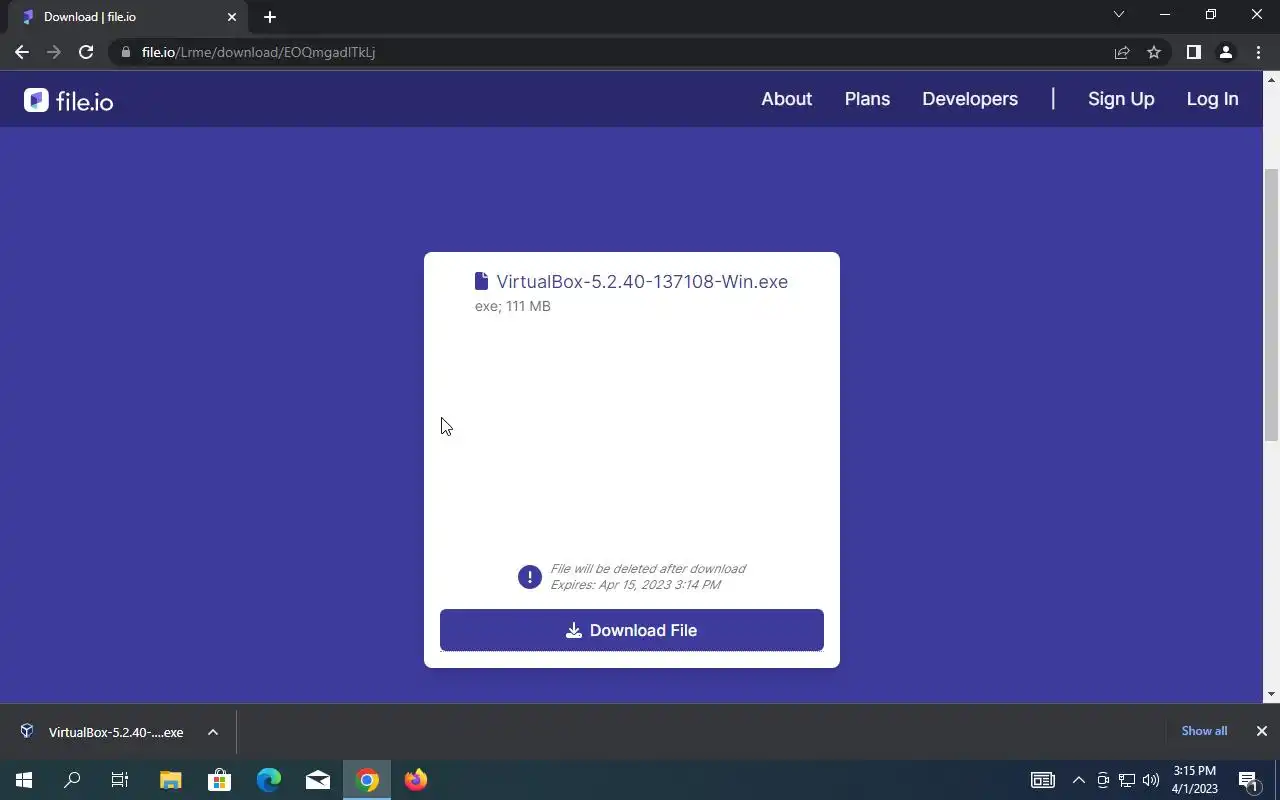Open Task View

pyautogui.click(x=120, y=780)
